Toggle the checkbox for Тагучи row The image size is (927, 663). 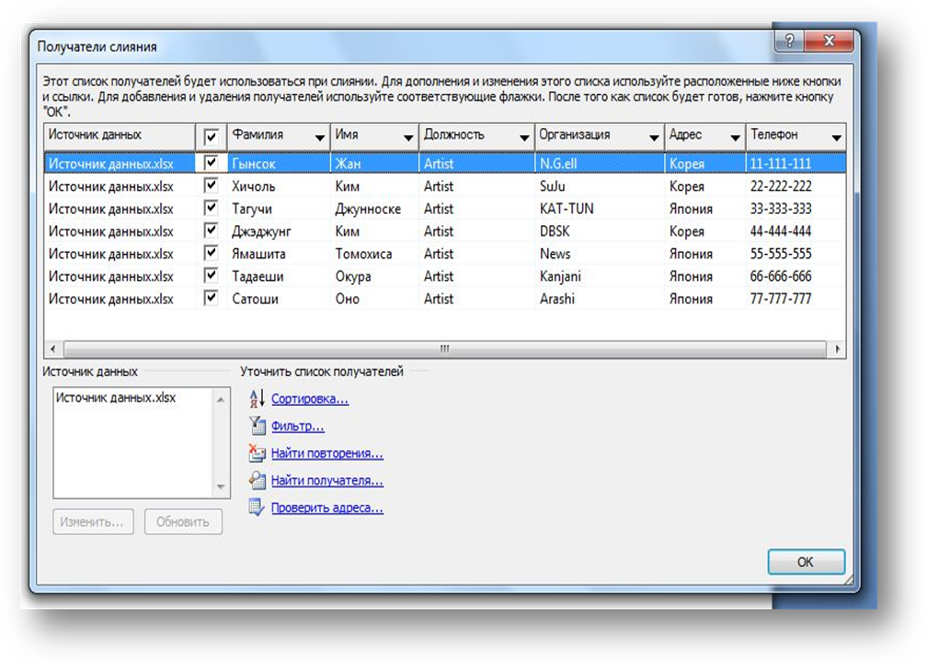tap(211, 208)
